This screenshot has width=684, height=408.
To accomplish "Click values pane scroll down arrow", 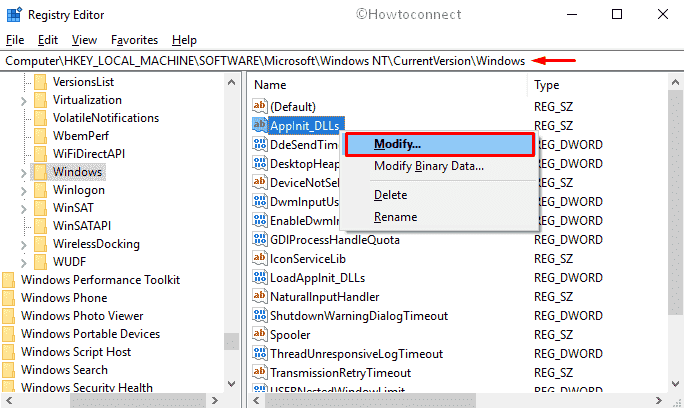I will (x=675, y=384).
